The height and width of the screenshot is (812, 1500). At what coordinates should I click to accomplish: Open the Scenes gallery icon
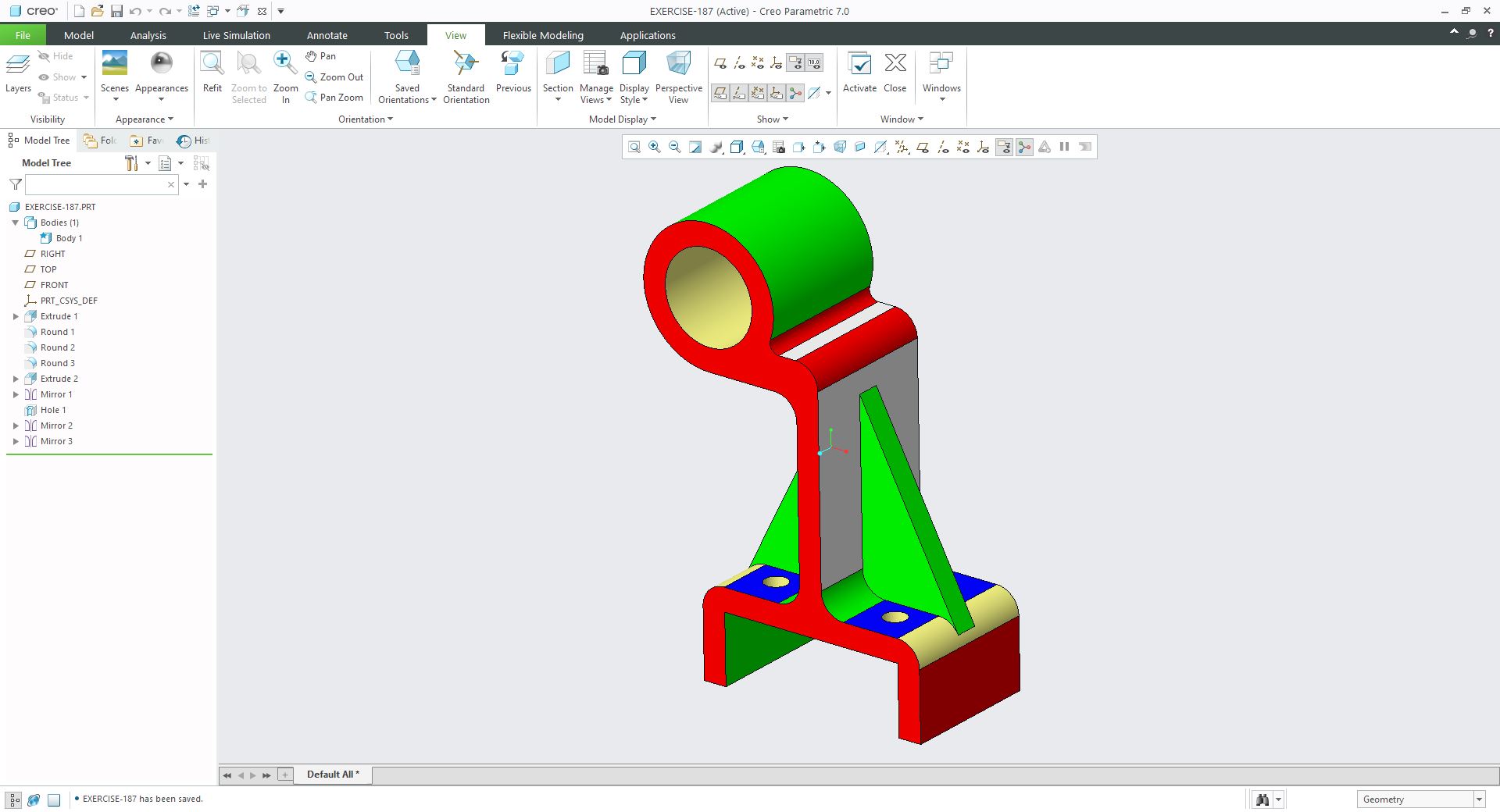(115, 72)
